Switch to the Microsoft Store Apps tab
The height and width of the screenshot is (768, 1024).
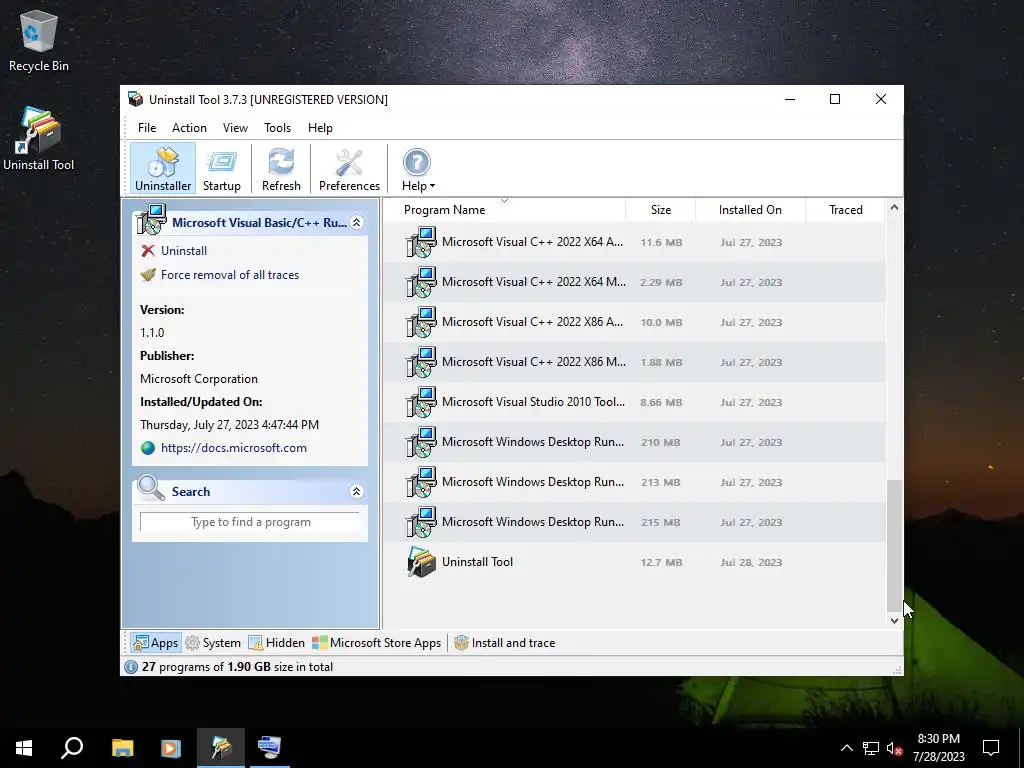[377, 643]
